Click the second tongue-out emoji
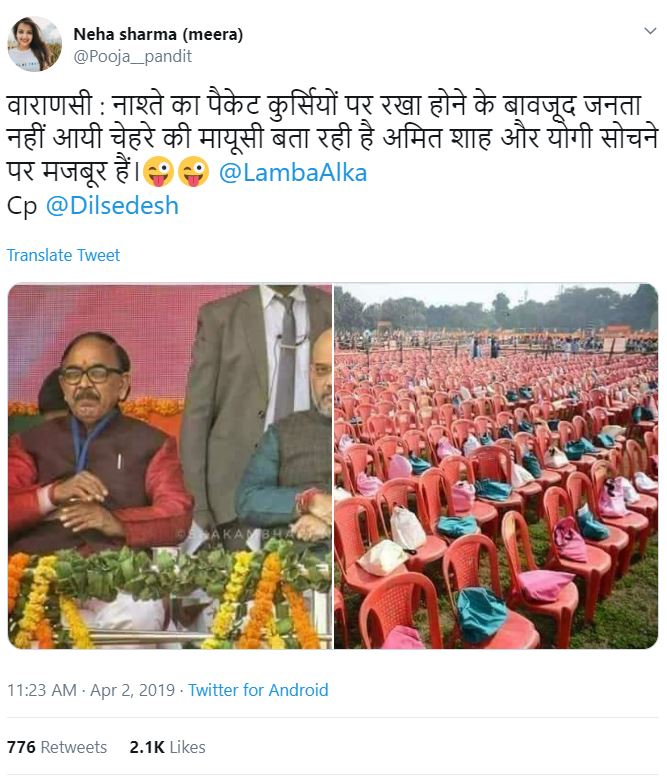 pos(193,172)
